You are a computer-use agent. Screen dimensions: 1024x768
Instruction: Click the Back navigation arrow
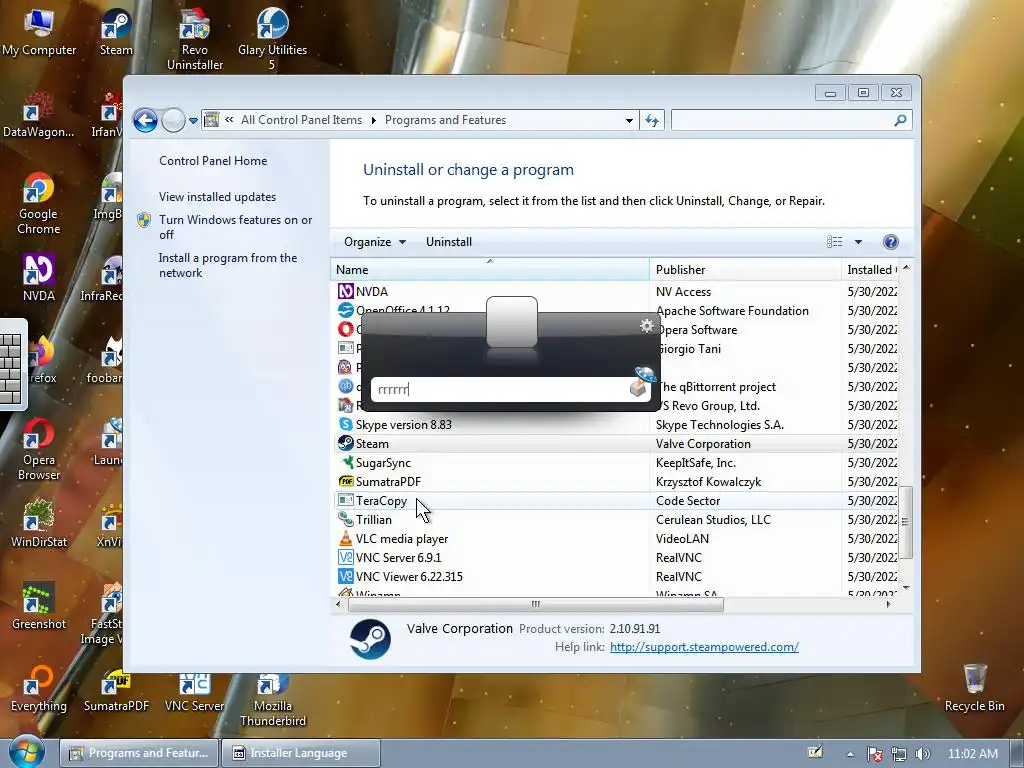145,120
